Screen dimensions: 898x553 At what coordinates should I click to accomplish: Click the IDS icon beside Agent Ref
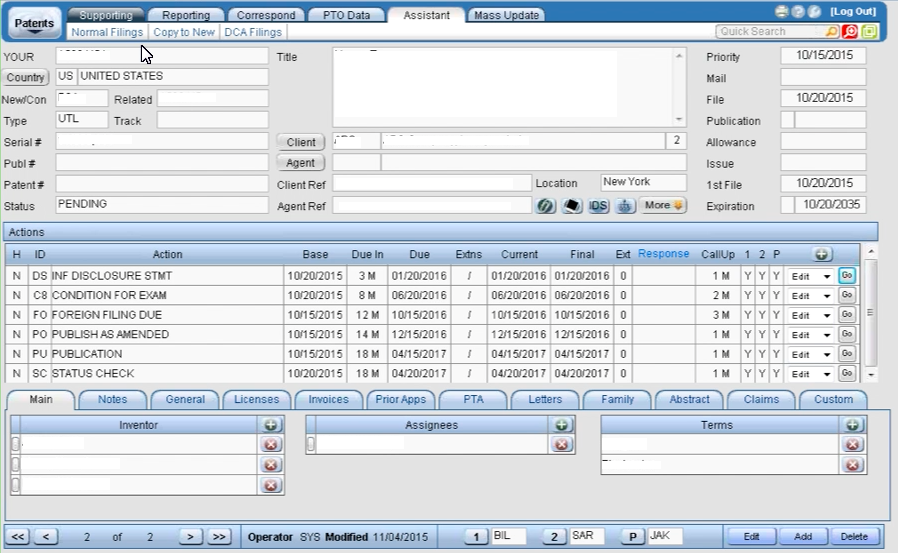click(x=598, y=206)
